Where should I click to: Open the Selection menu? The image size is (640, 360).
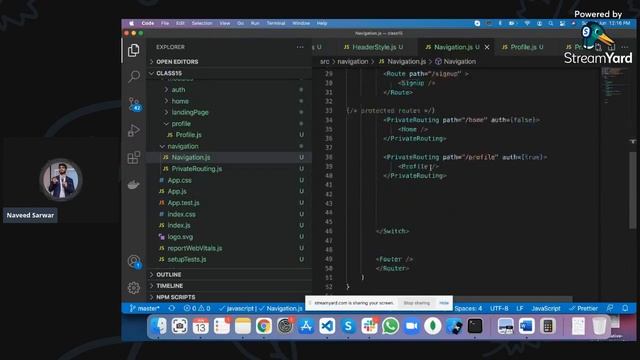coord(202,23)
